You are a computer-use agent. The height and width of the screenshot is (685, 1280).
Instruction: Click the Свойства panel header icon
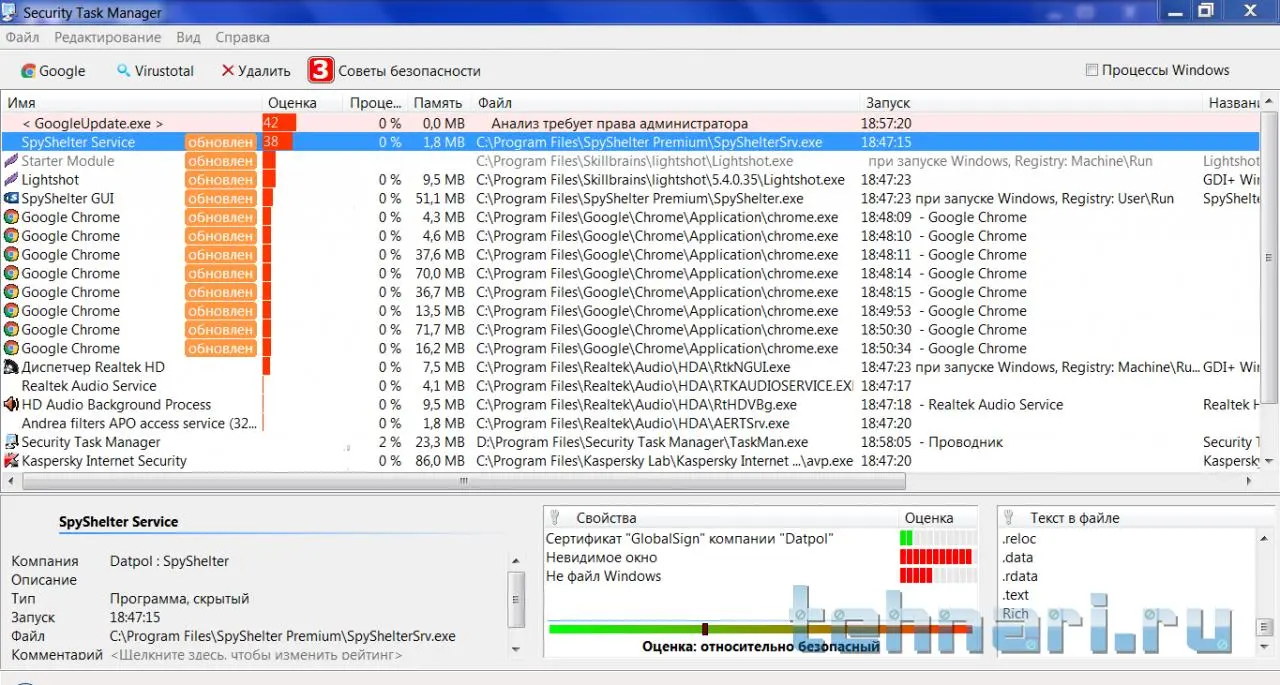557,518
